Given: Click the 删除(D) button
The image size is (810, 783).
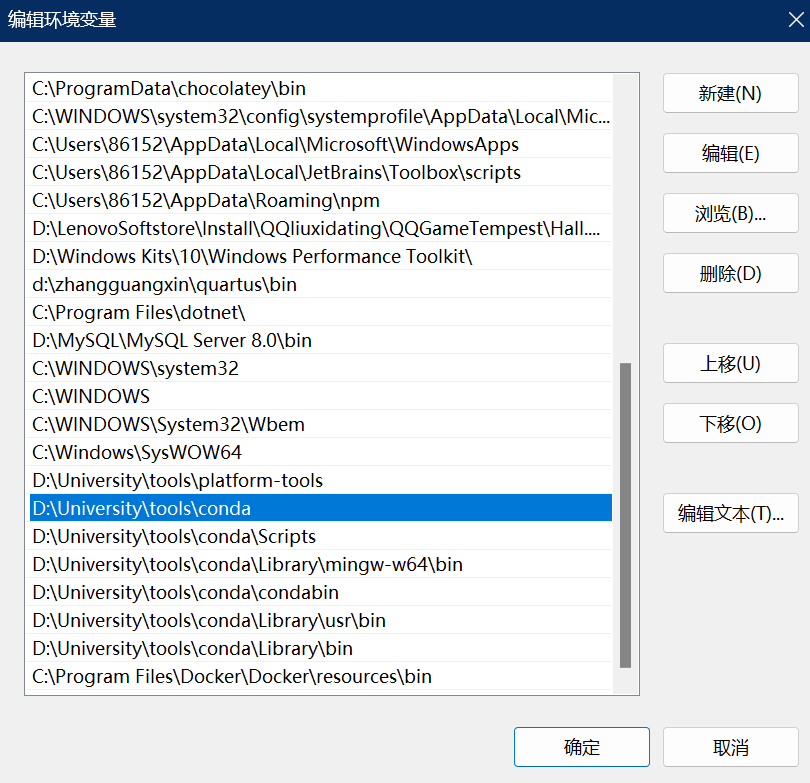Looking at the screenshot, I should click(x=730, y=273).
